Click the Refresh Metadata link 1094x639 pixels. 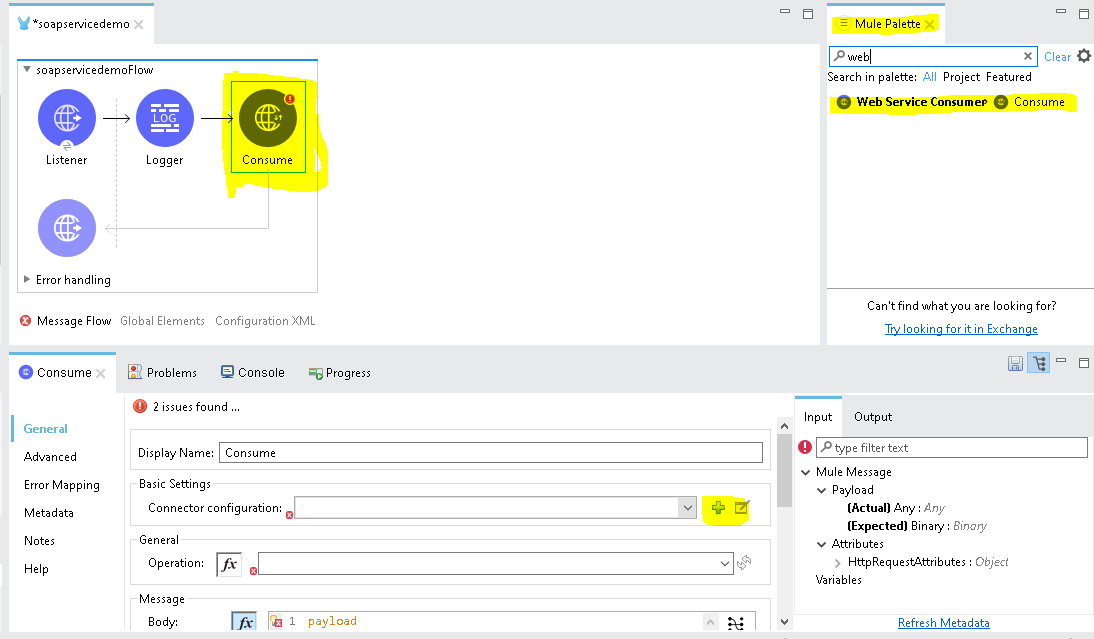click(x=943, y=622)
